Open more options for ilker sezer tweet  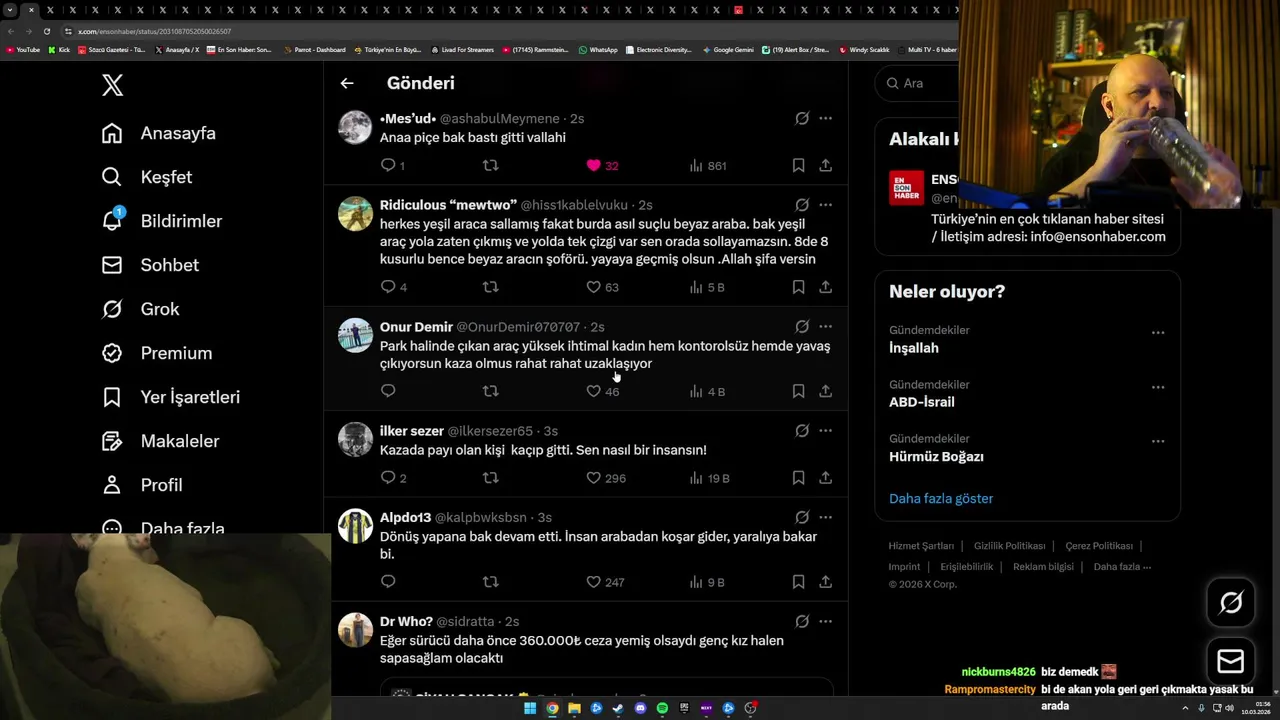(825, 431)
